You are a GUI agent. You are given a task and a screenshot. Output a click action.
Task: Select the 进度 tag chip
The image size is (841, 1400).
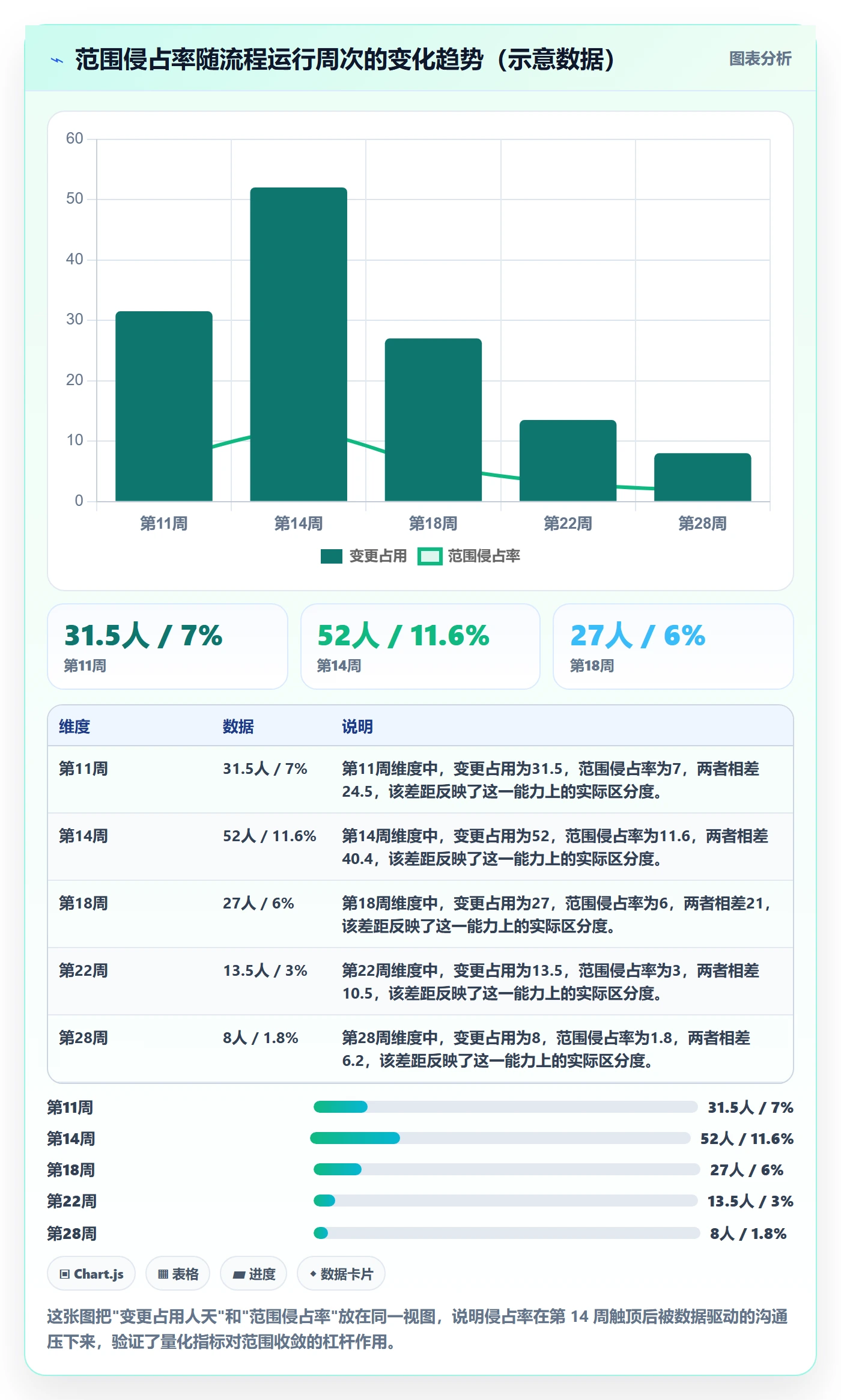coord(254,1274)
